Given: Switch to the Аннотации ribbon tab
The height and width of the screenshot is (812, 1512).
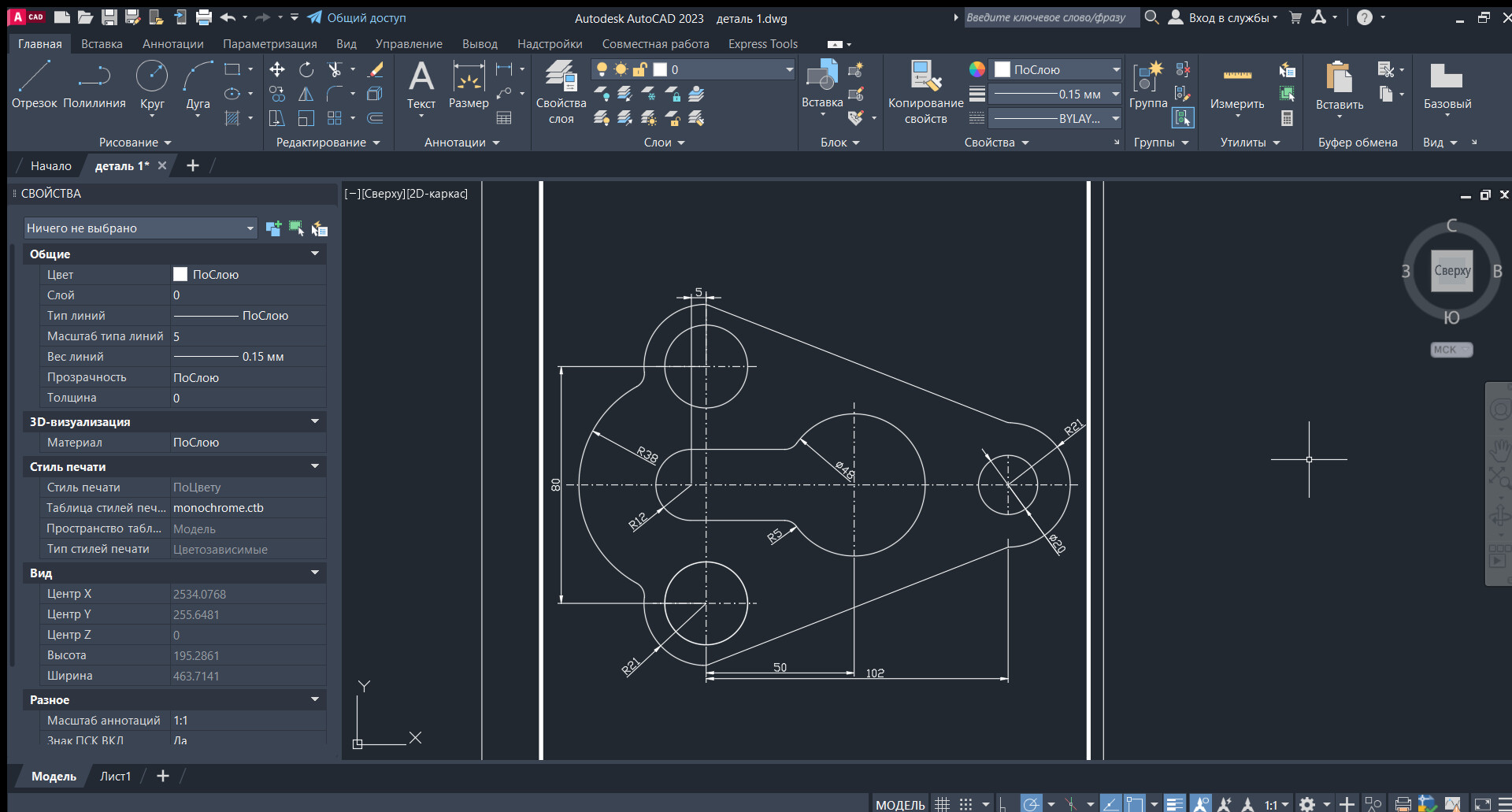Looking at the screenshot, I should pos(172,44).
